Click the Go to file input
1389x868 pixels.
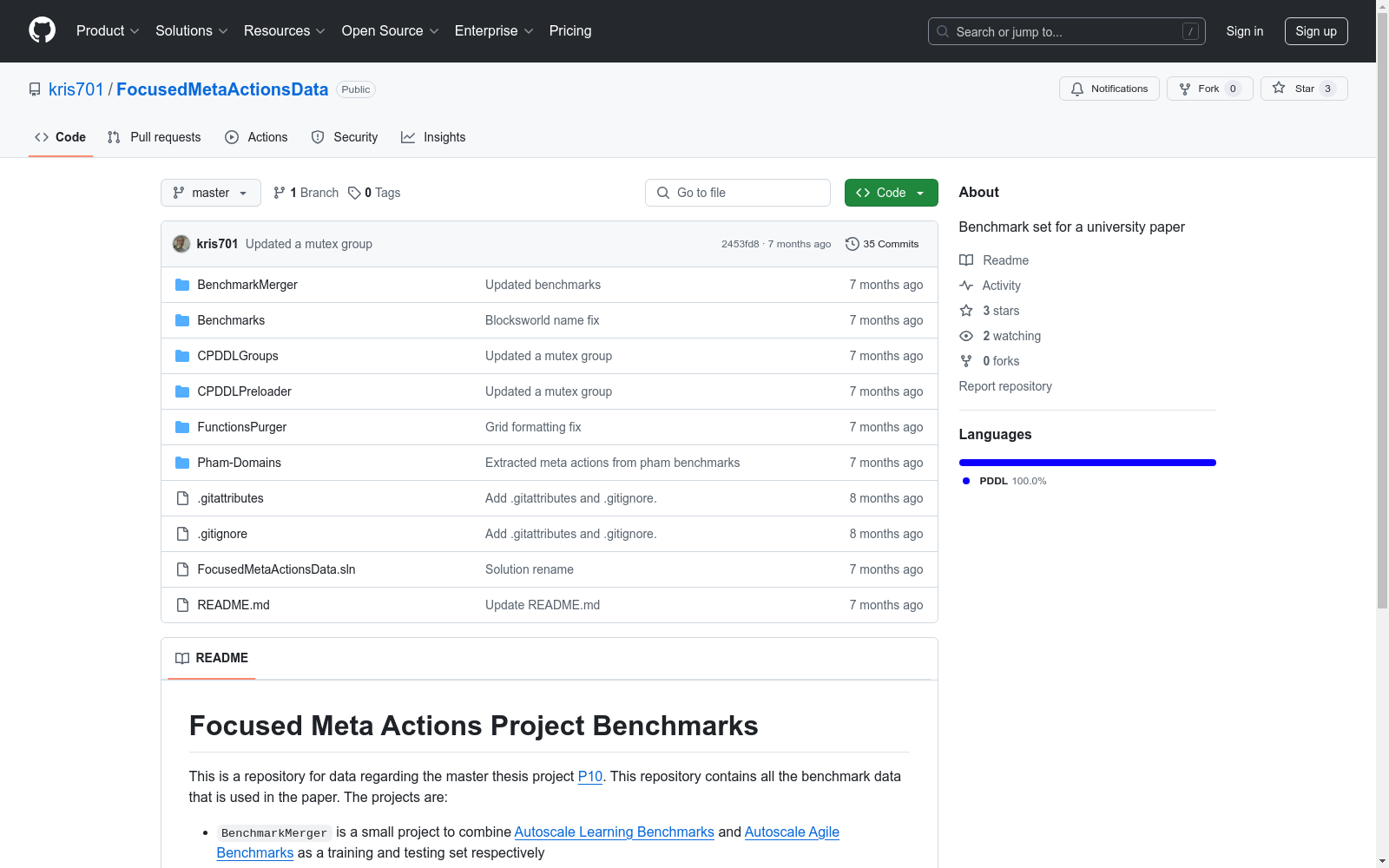click(738, 193)
